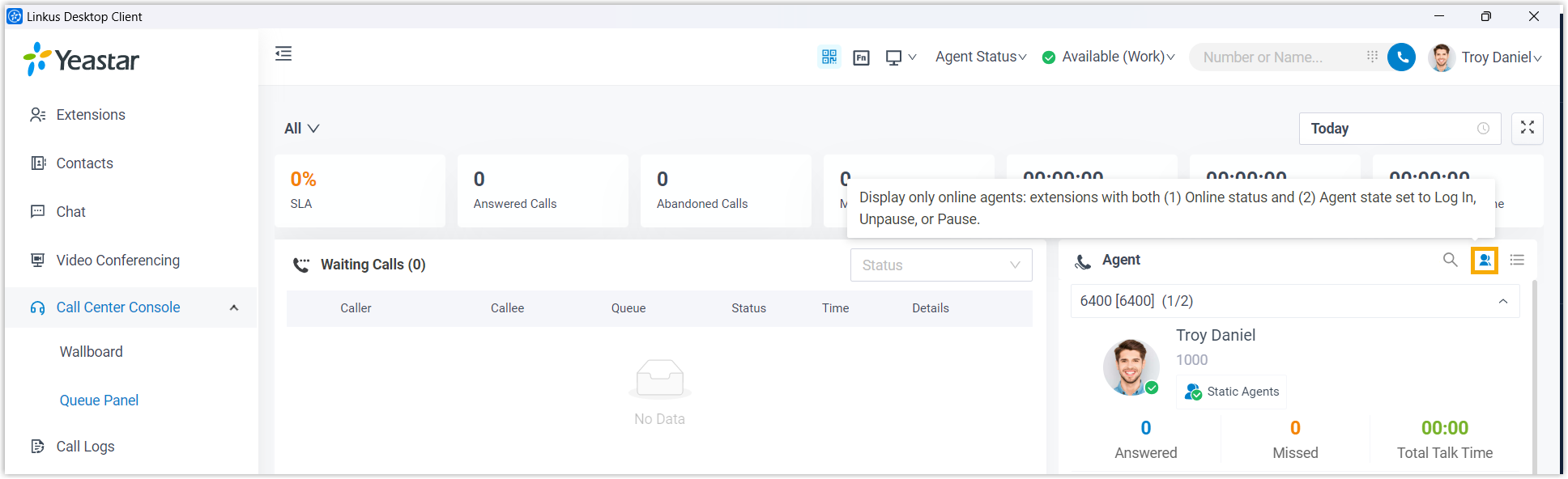The width and height of the screenshot is (1568, 479).
Task: Open the Extensions section
Action: (x=90, y=115)
